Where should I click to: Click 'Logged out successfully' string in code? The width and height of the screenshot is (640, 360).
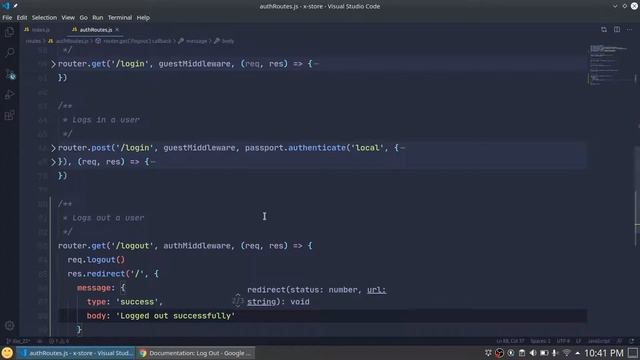[x=176, y=316]
